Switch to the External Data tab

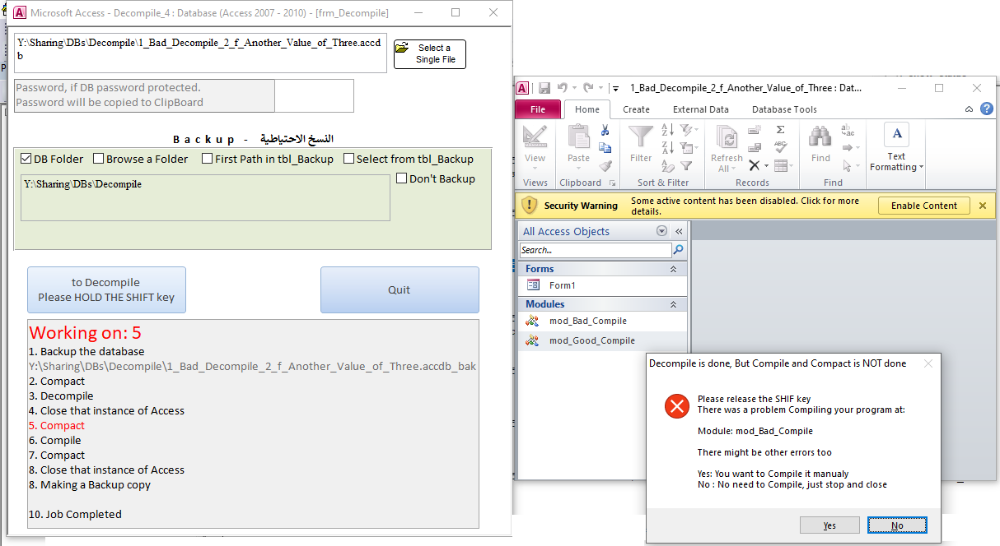[700, 110]
